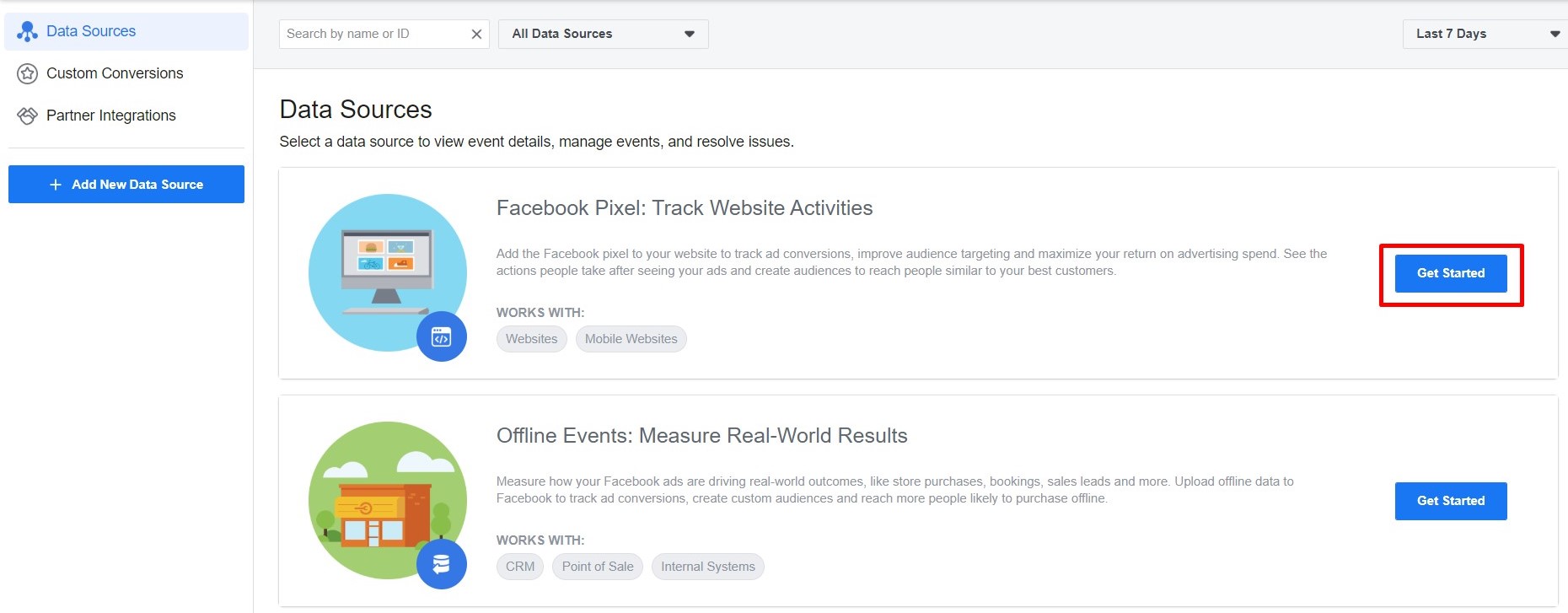Click the Data Sources sidebar icon

tap(28, 31)
